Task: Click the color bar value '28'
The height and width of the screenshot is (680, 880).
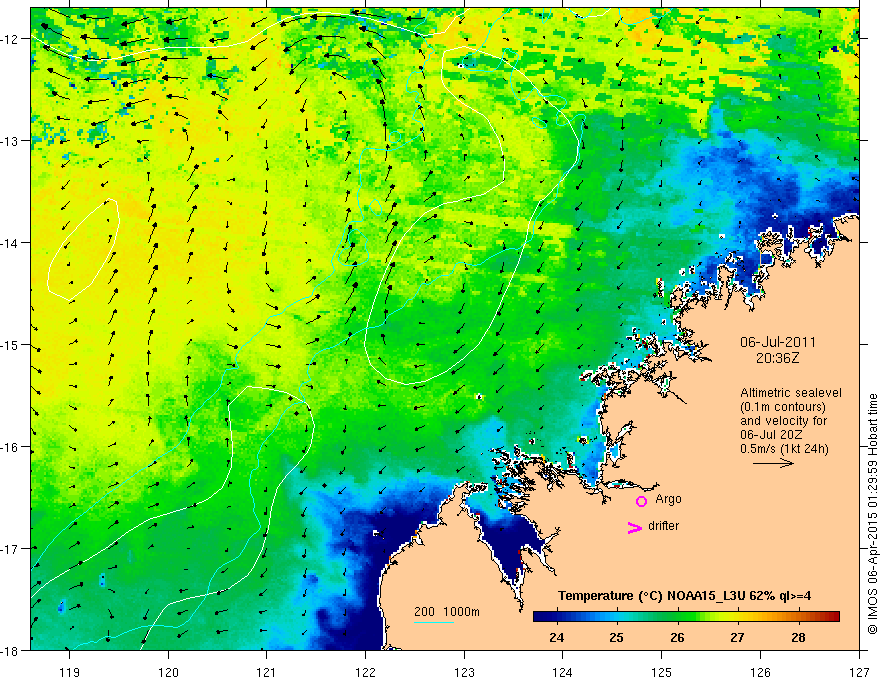Action: pyautogui.click(x=798, y=637)
